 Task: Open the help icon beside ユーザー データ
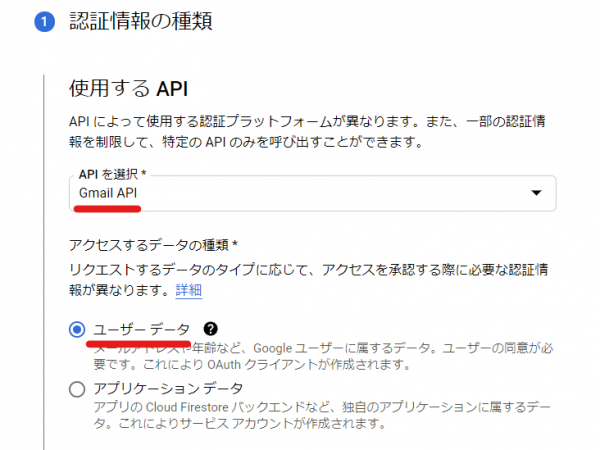(210, 329)
